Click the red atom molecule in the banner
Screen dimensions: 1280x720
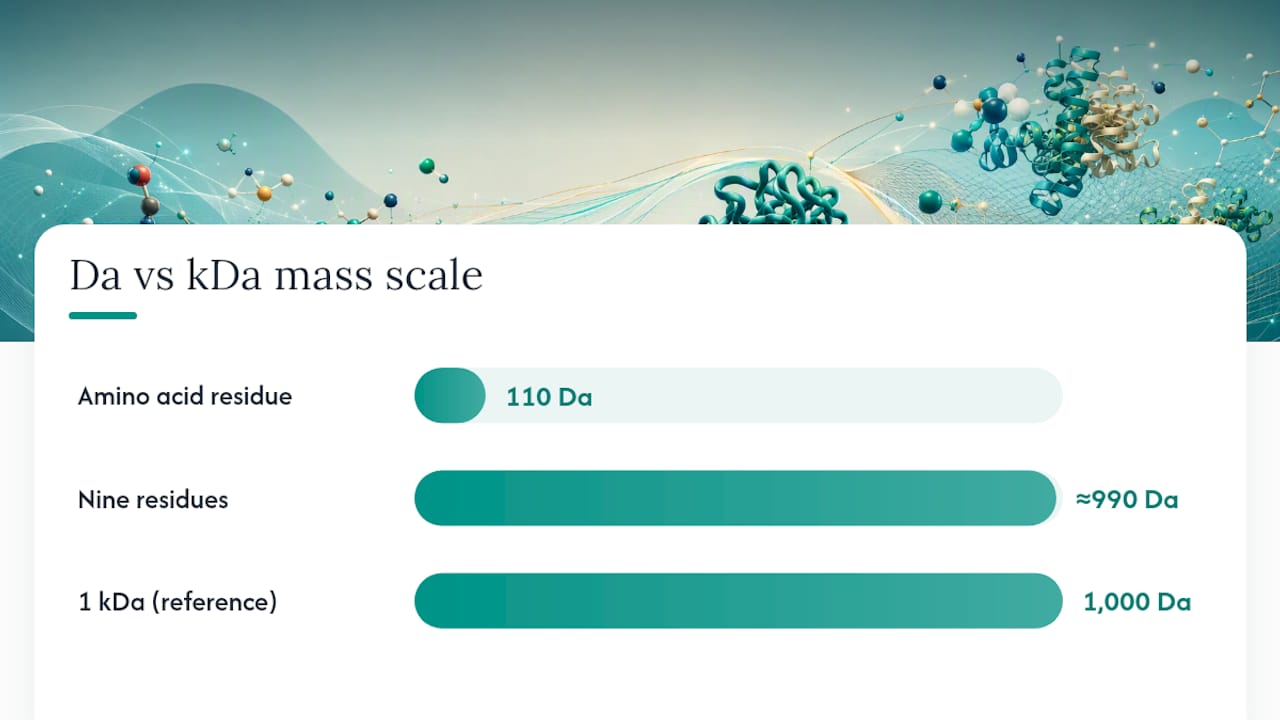[x=139, y=176]
